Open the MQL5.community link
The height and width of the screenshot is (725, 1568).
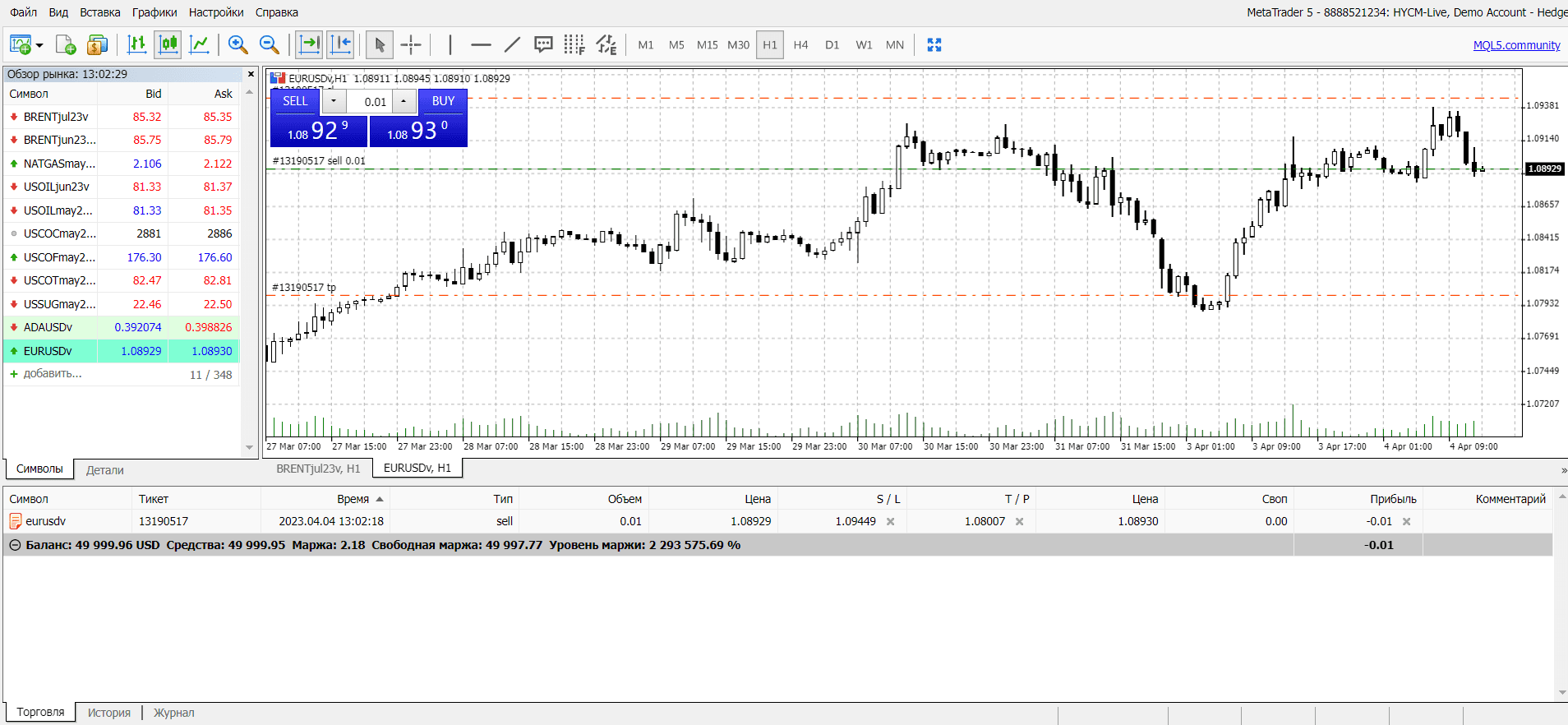(x=1516, y=45)
